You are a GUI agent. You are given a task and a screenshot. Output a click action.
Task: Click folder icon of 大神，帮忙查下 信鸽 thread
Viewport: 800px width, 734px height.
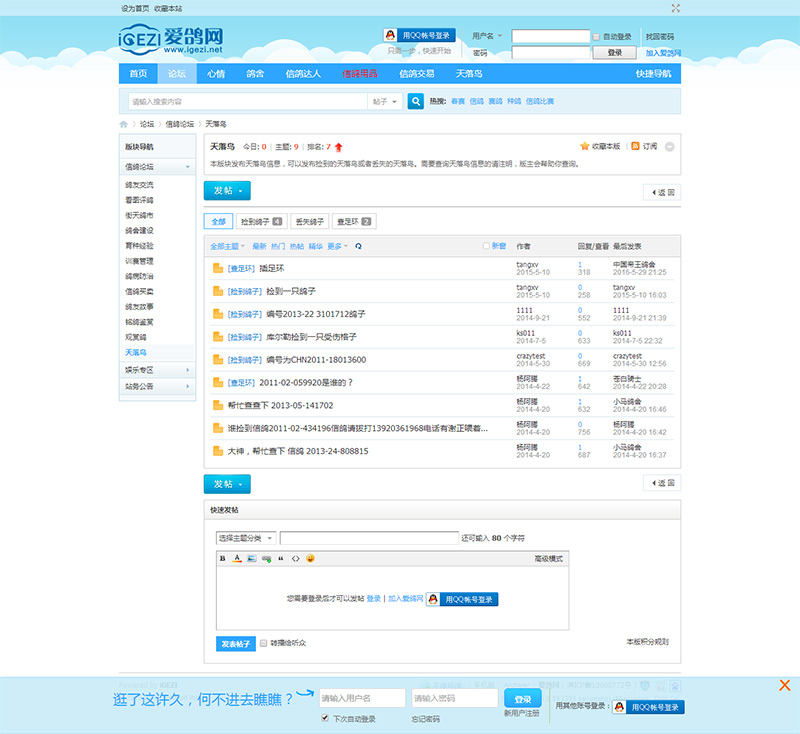218,451
